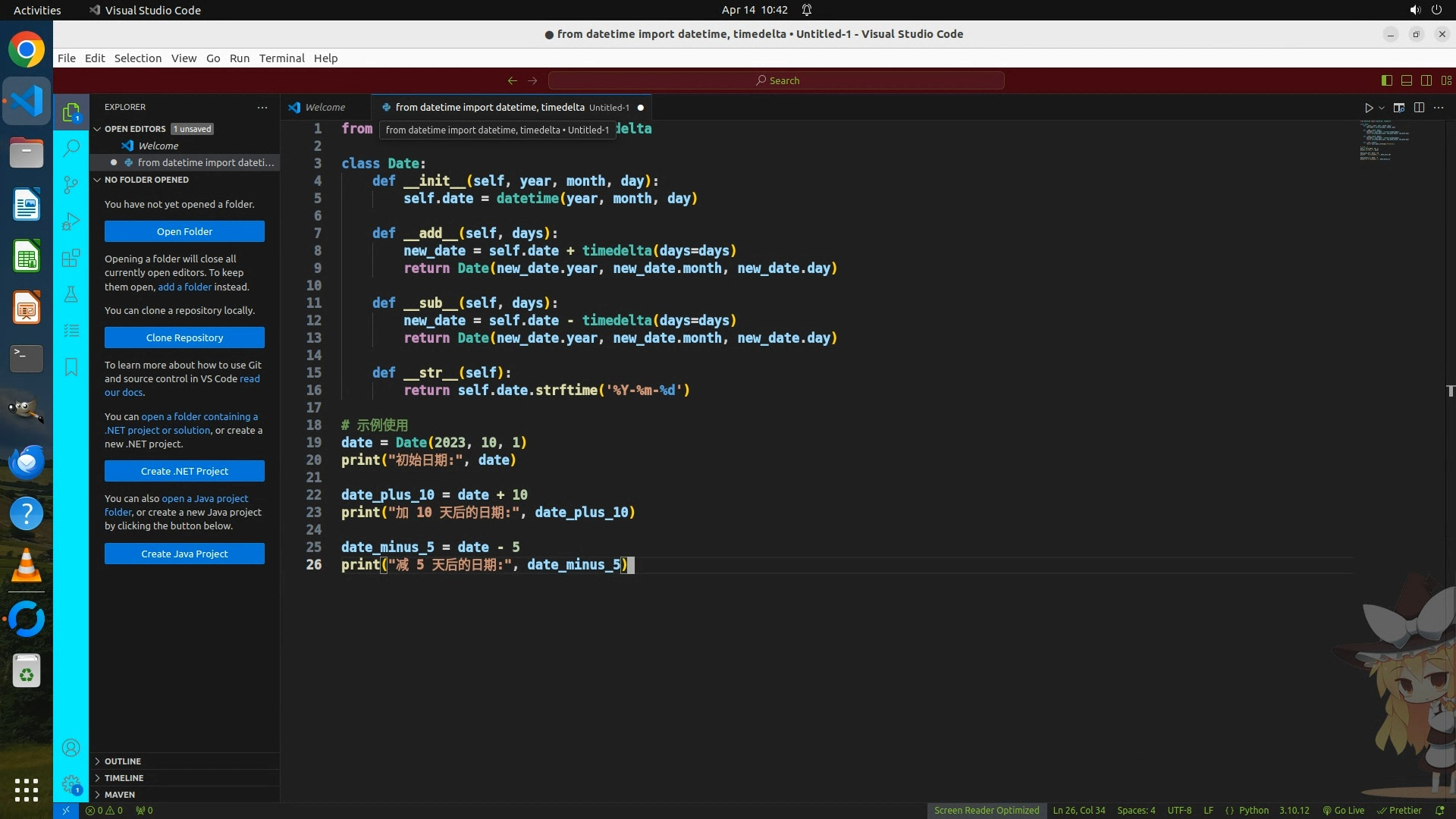Open the Search view in activity bar
The width and height of the screenshot is (1456, 819).
point(71,148)
